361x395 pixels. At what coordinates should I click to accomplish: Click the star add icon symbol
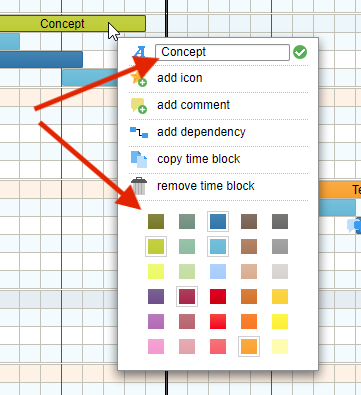(139, 78)
